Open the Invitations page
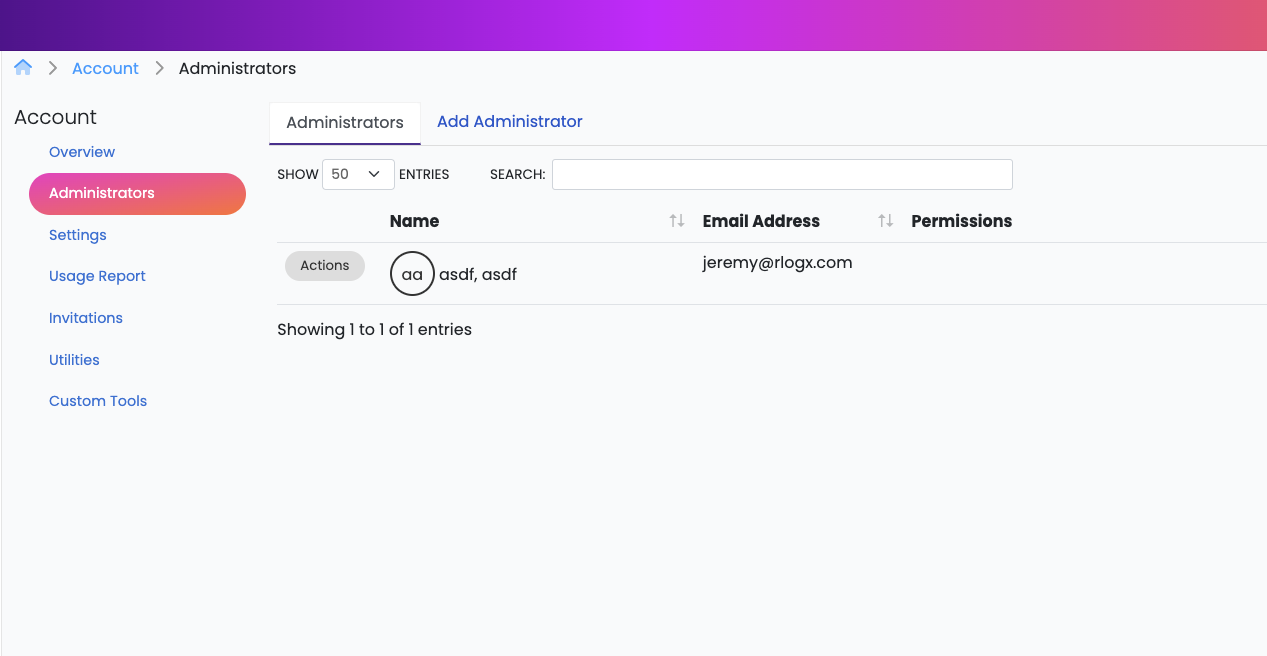The height and width of the screenshot is (656, 1267). [x=86, y=318]
